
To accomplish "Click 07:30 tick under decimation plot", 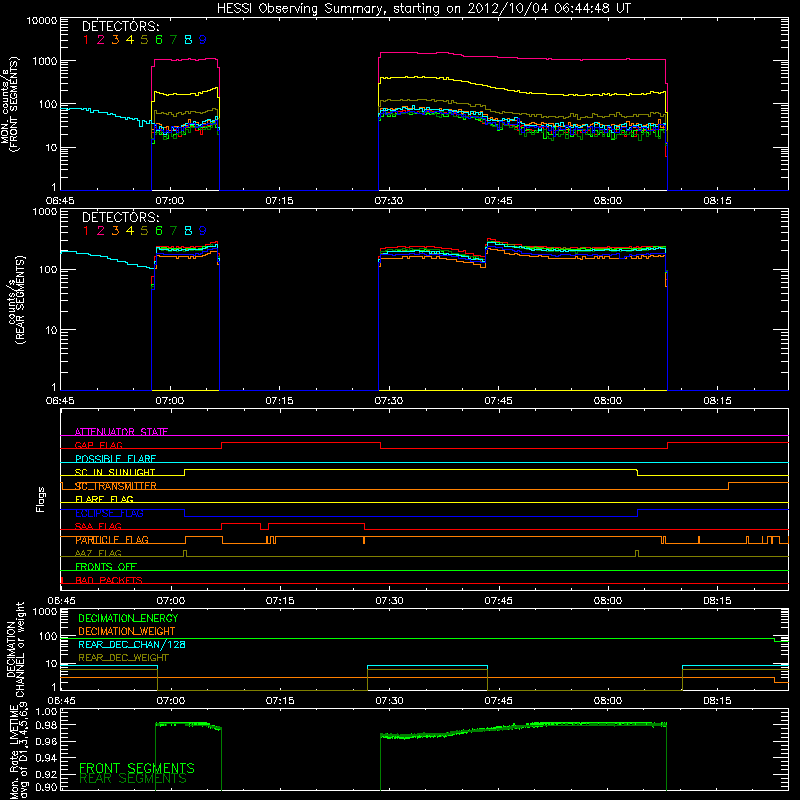I will [x=389, y=701].
